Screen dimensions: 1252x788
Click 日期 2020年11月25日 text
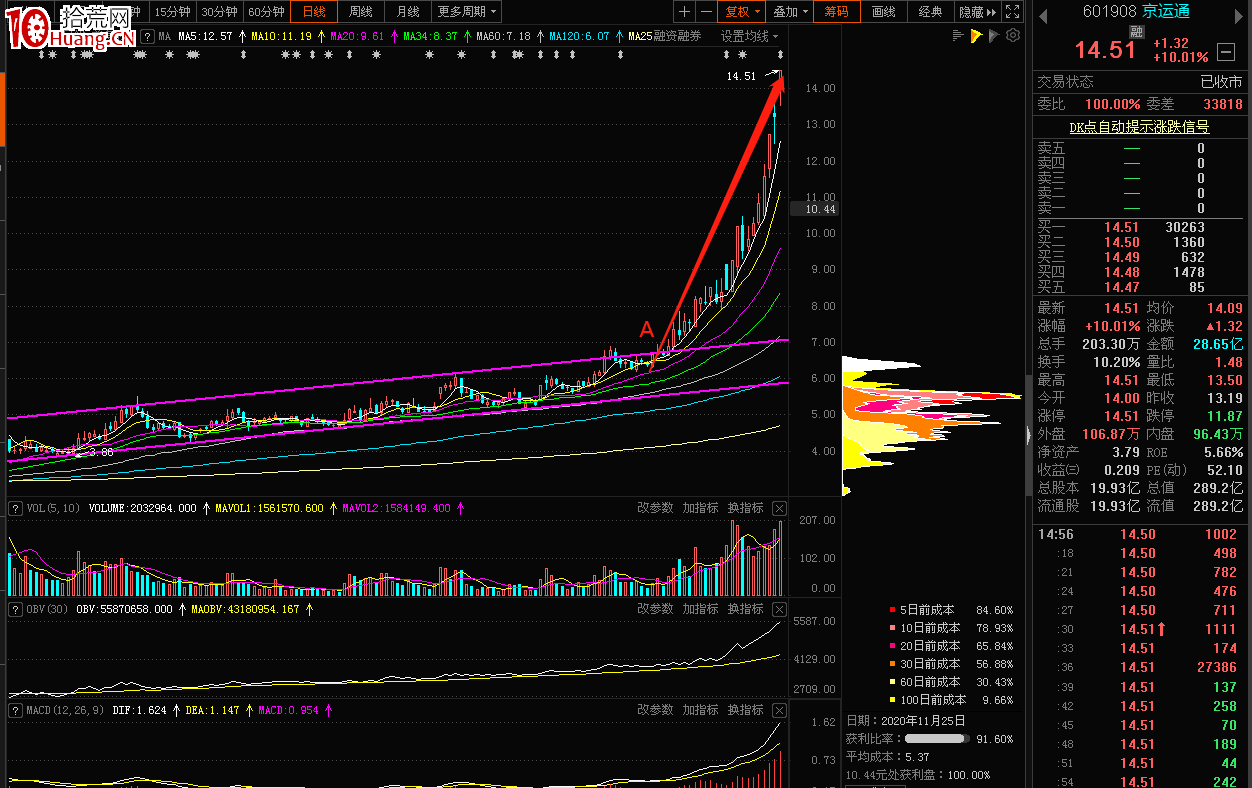[906, 720]
